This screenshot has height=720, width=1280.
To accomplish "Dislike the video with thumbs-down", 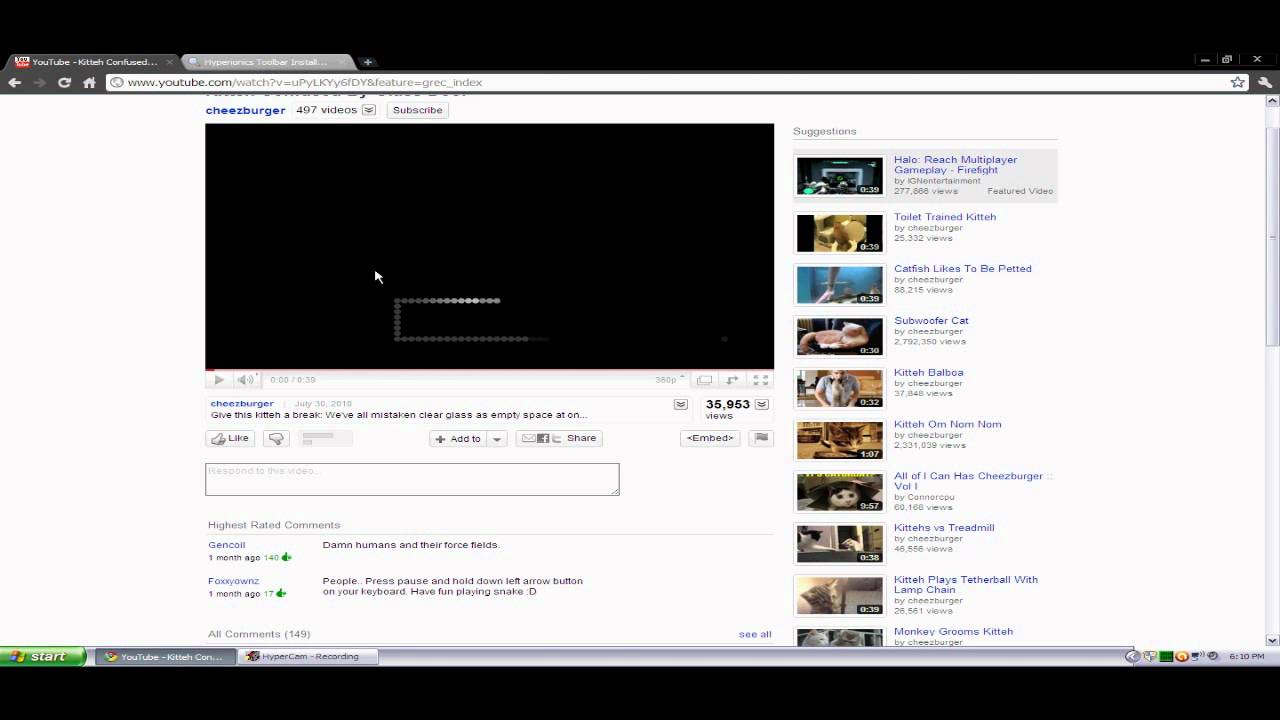I will click(x=276, y=438).
